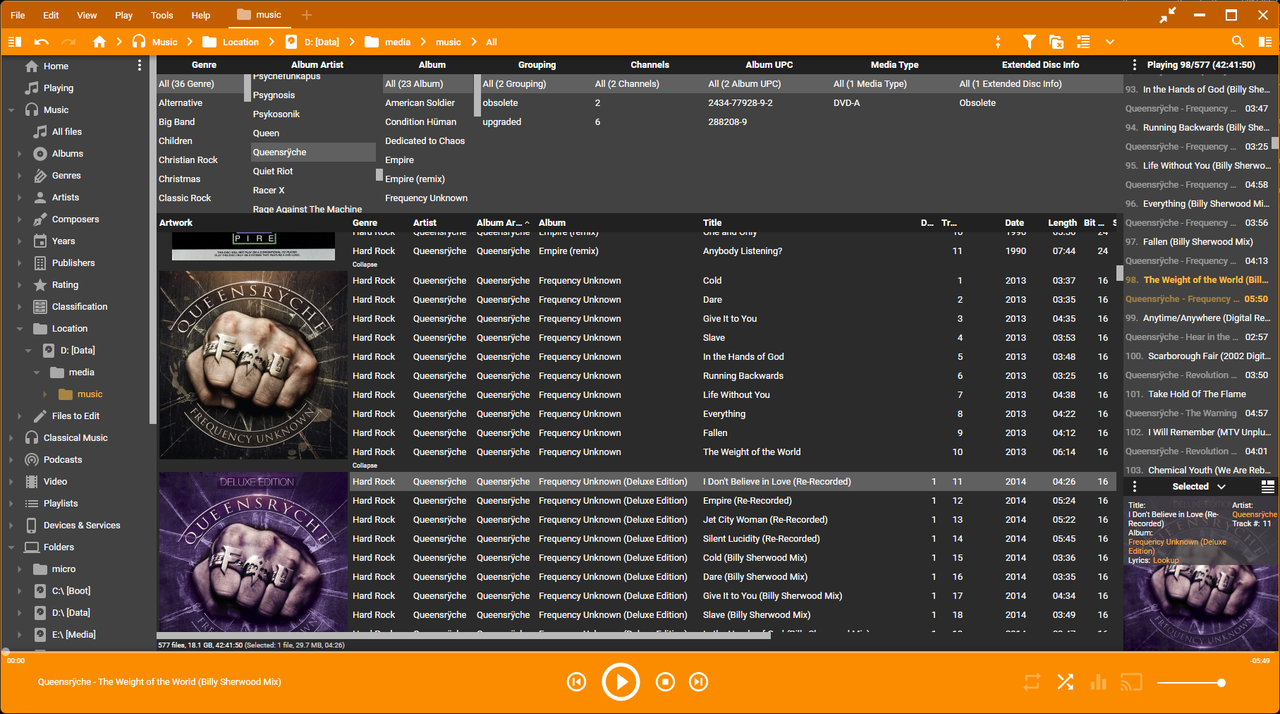
Task: Click the collapse-rows vertical arrows icon
Action: tap(998, 42)
